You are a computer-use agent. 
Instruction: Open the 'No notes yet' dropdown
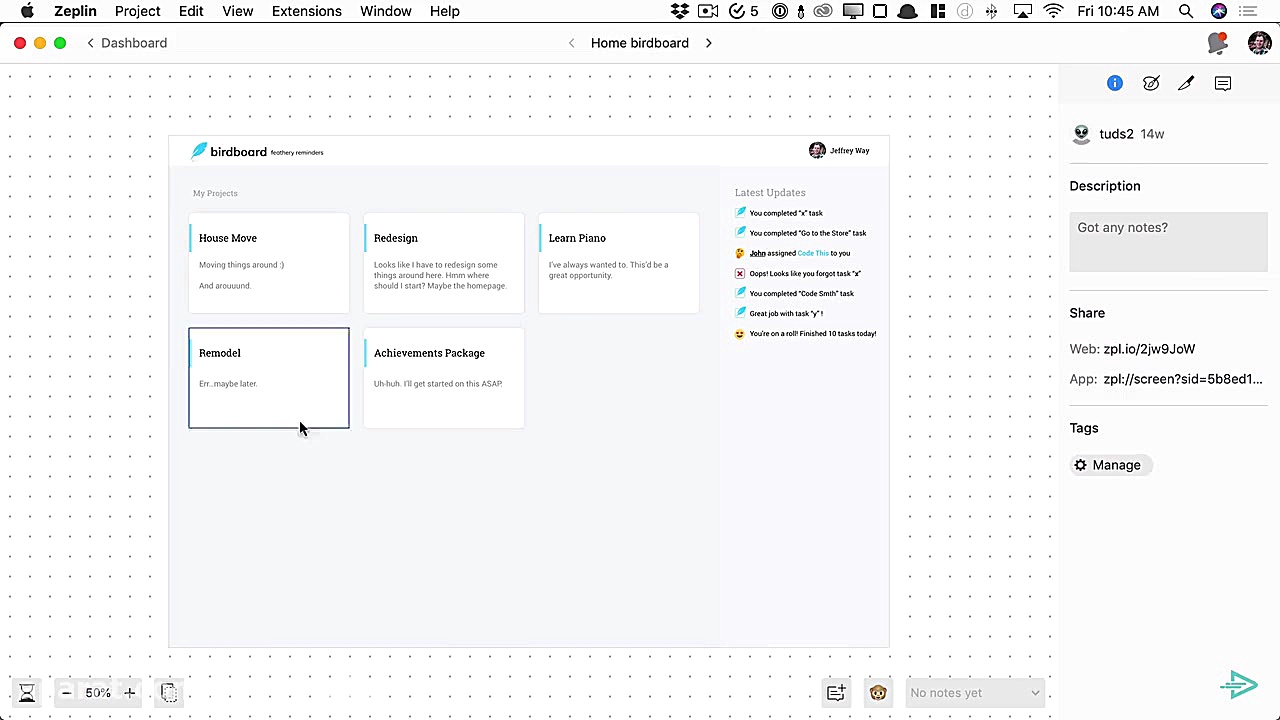[x=973, y=692]
